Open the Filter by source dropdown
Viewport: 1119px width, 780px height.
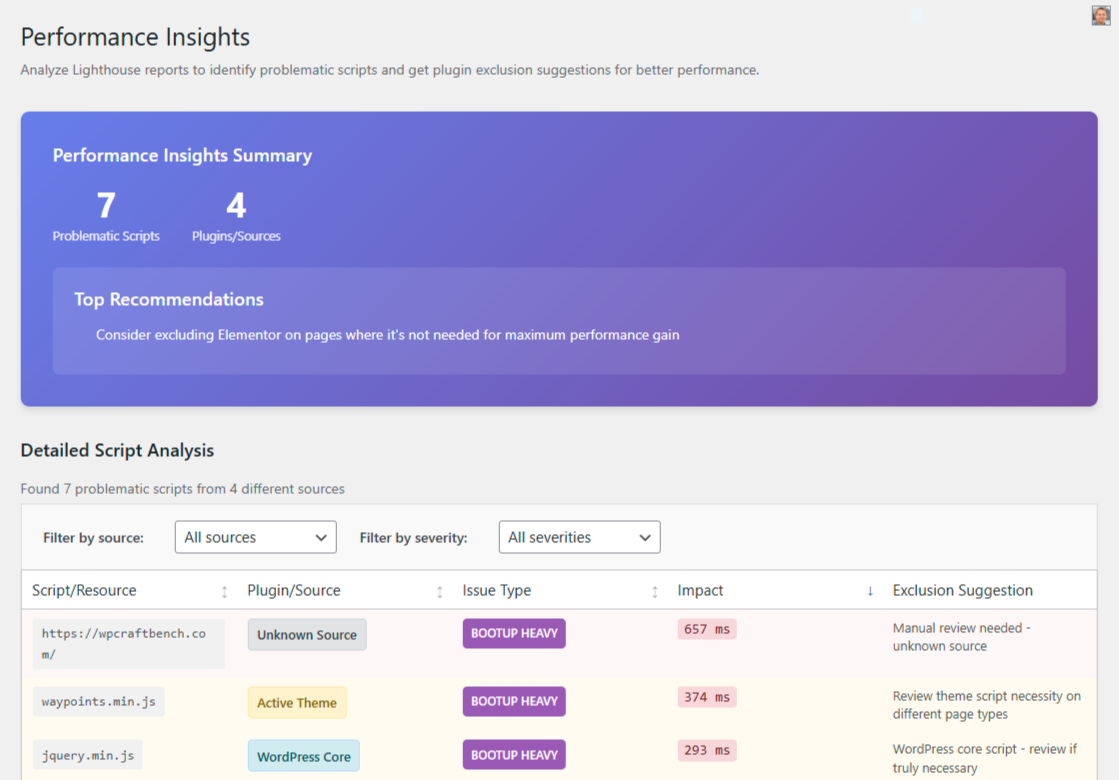[x=255, y=537]
